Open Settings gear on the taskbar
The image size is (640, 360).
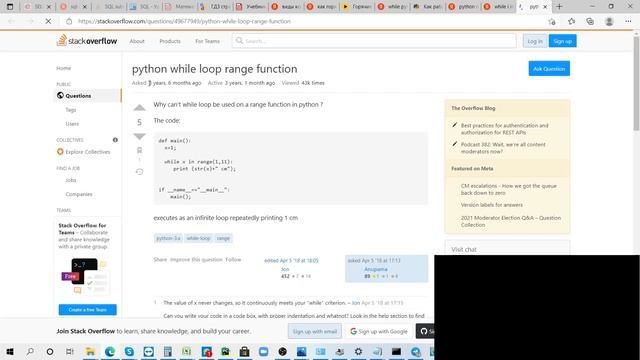pos(358,351)
